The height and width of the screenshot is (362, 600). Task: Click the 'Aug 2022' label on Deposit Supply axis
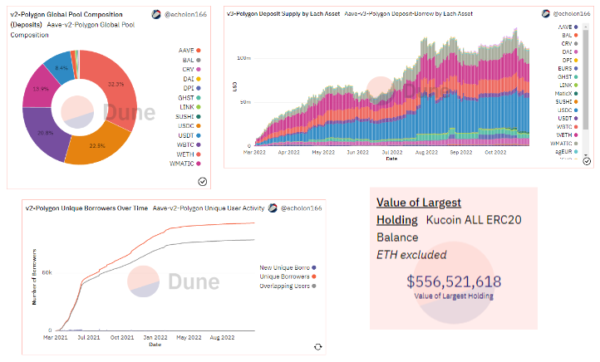[x=426, y=152]
